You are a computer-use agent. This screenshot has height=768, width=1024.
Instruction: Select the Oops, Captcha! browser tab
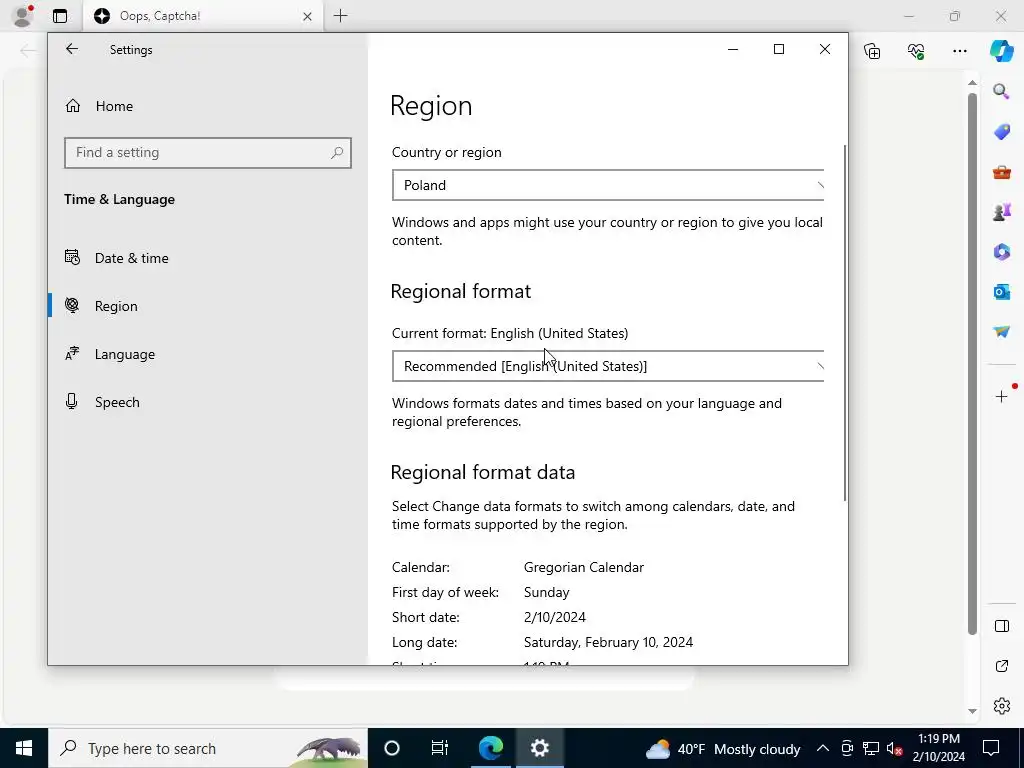point(202,16)
